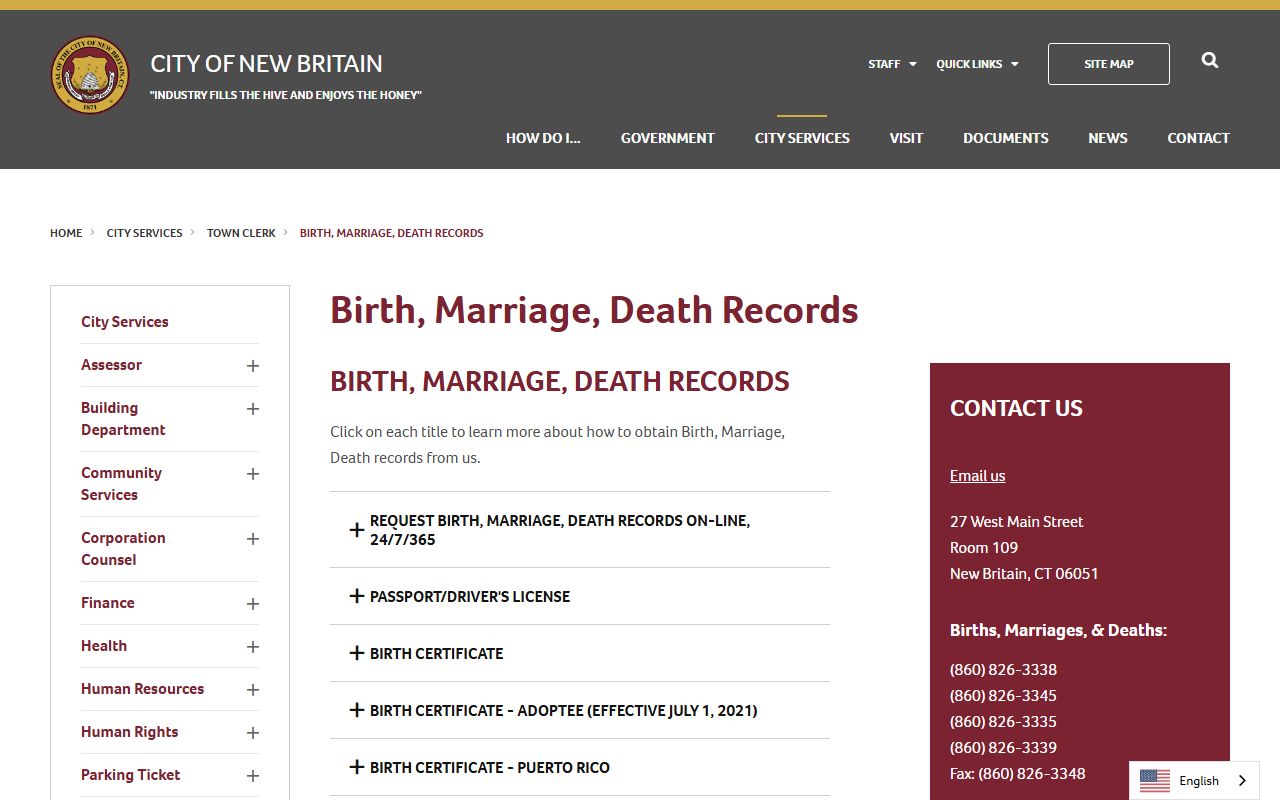Expand the Health plus icon

[253, 647]
